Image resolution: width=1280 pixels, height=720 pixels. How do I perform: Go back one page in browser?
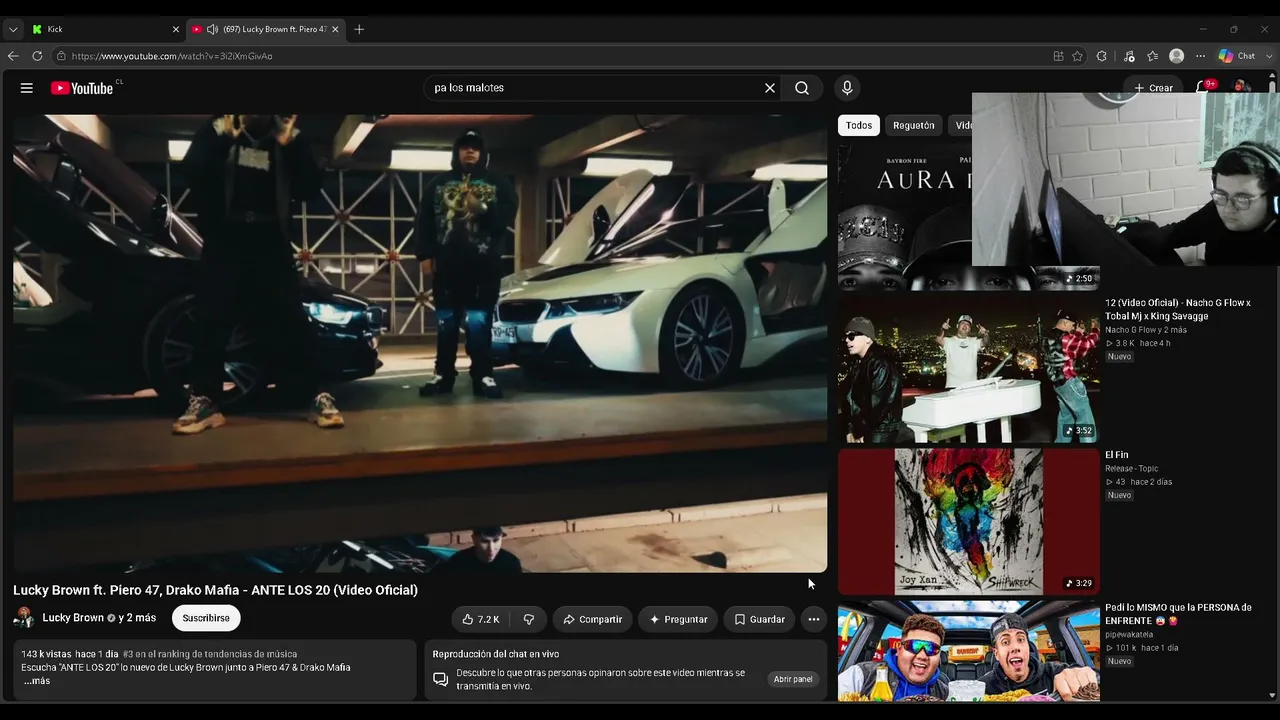tap(13, 56)
